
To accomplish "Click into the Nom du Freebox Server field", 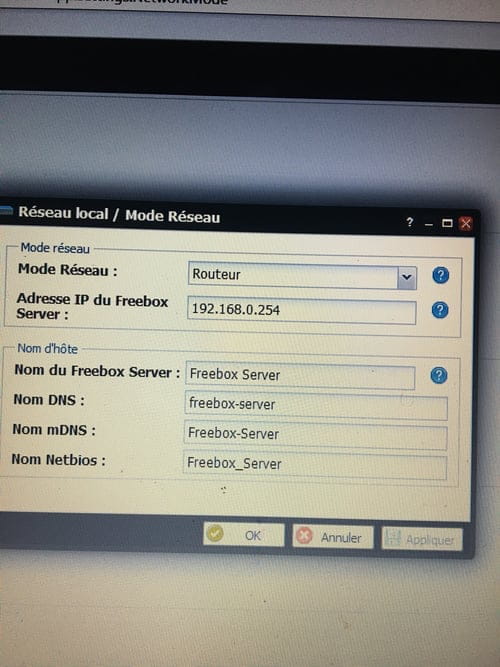I will coord(300,376).
